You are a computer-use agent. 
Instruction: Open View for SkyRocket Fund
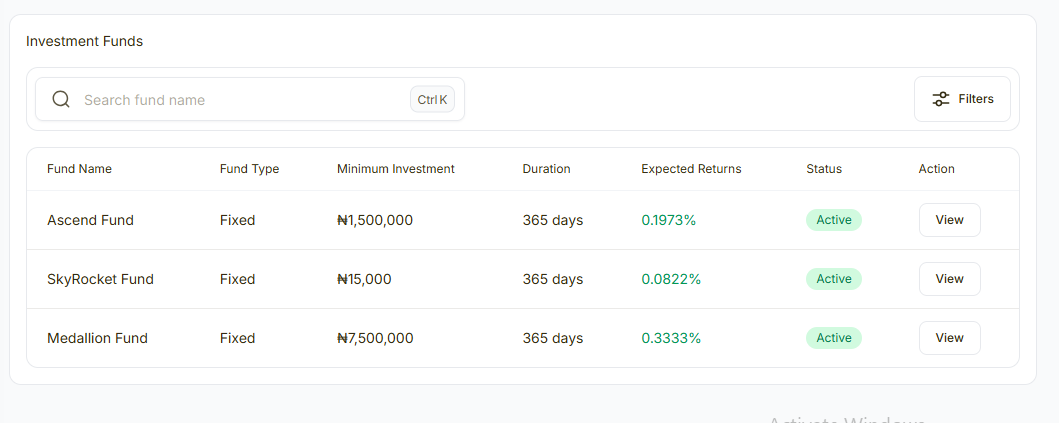949,279
